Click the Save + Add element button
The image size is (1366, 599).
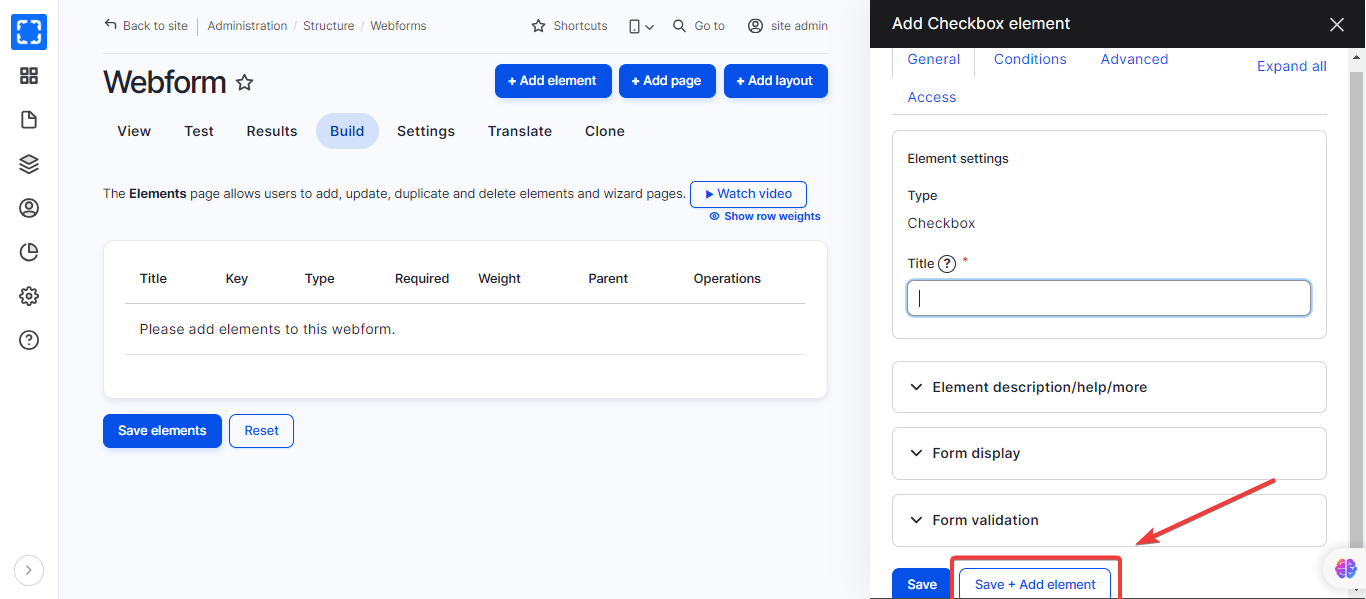[1035, 584]
